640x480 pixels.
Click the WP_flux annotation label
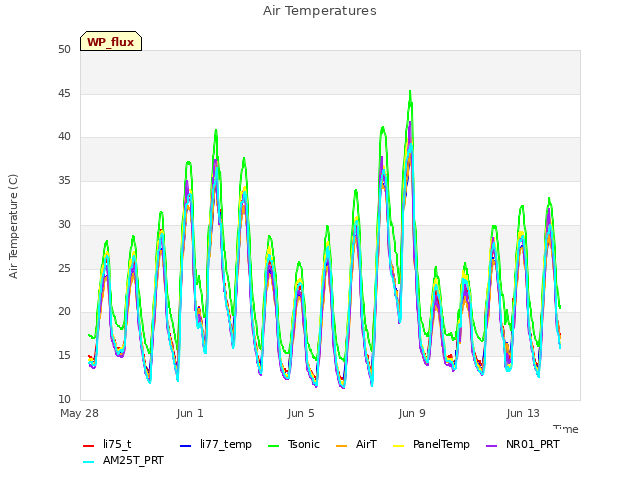pos(111,41)
